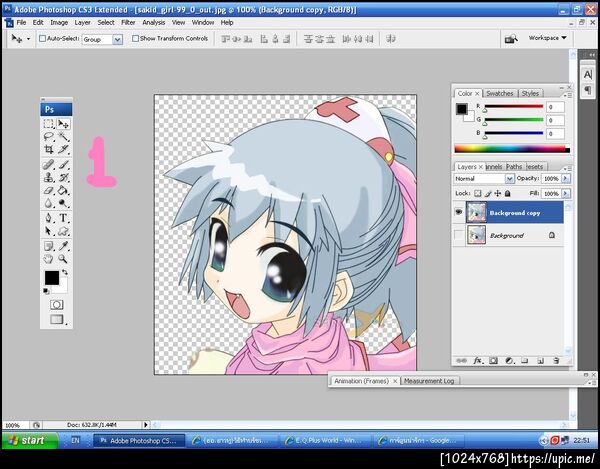
Task: Pick a color from the spectrum ramp
Action: pyautogui.click(x=512, y=148)
